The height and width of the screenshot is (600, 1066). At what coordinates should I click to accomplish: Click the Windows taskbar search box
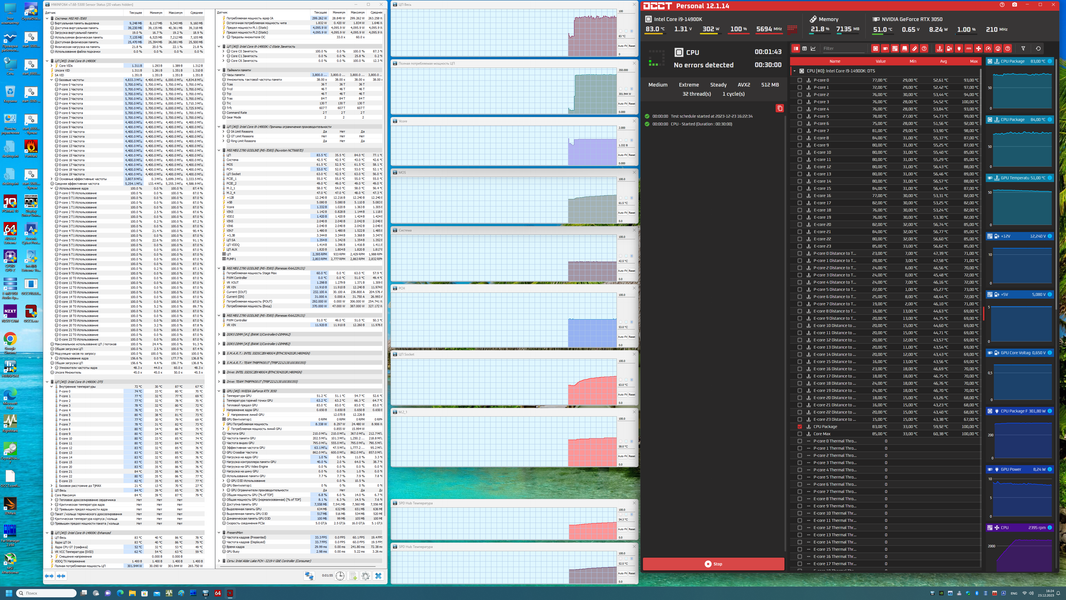coord(46,593)
